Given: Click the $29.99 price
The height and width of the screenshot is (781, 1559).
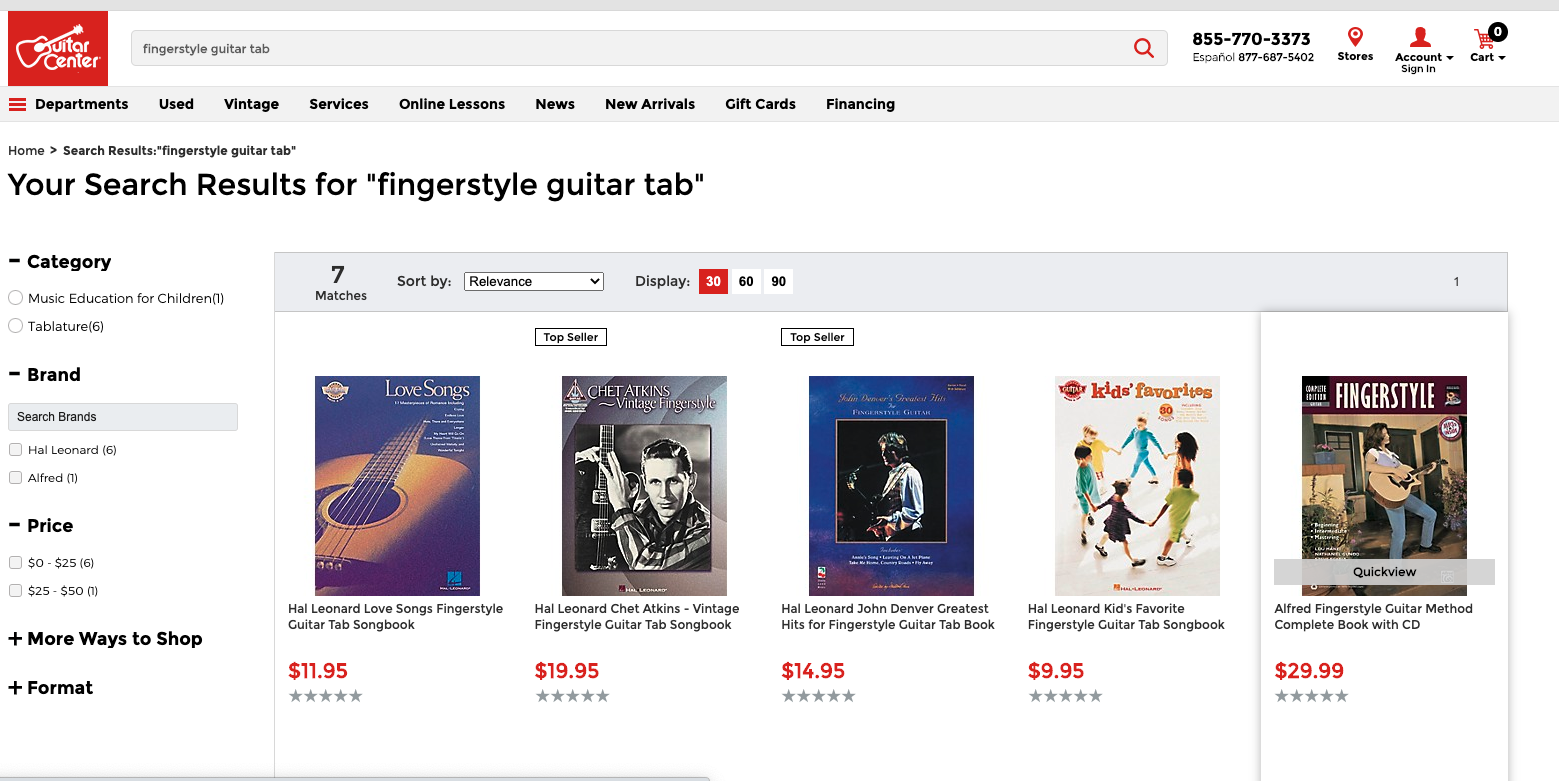Looking at the screenshot, I should pyautogui.click(x=1309, y=671).
